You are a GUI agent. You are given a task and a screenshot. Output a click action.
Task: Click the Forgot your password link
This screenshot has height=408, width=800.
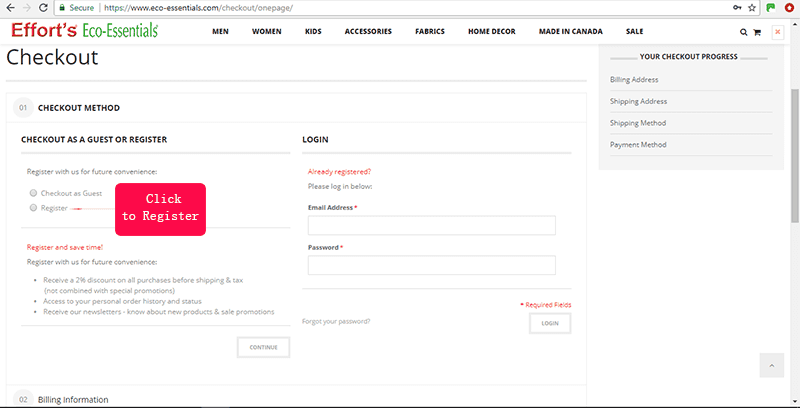tap(336, 321)
